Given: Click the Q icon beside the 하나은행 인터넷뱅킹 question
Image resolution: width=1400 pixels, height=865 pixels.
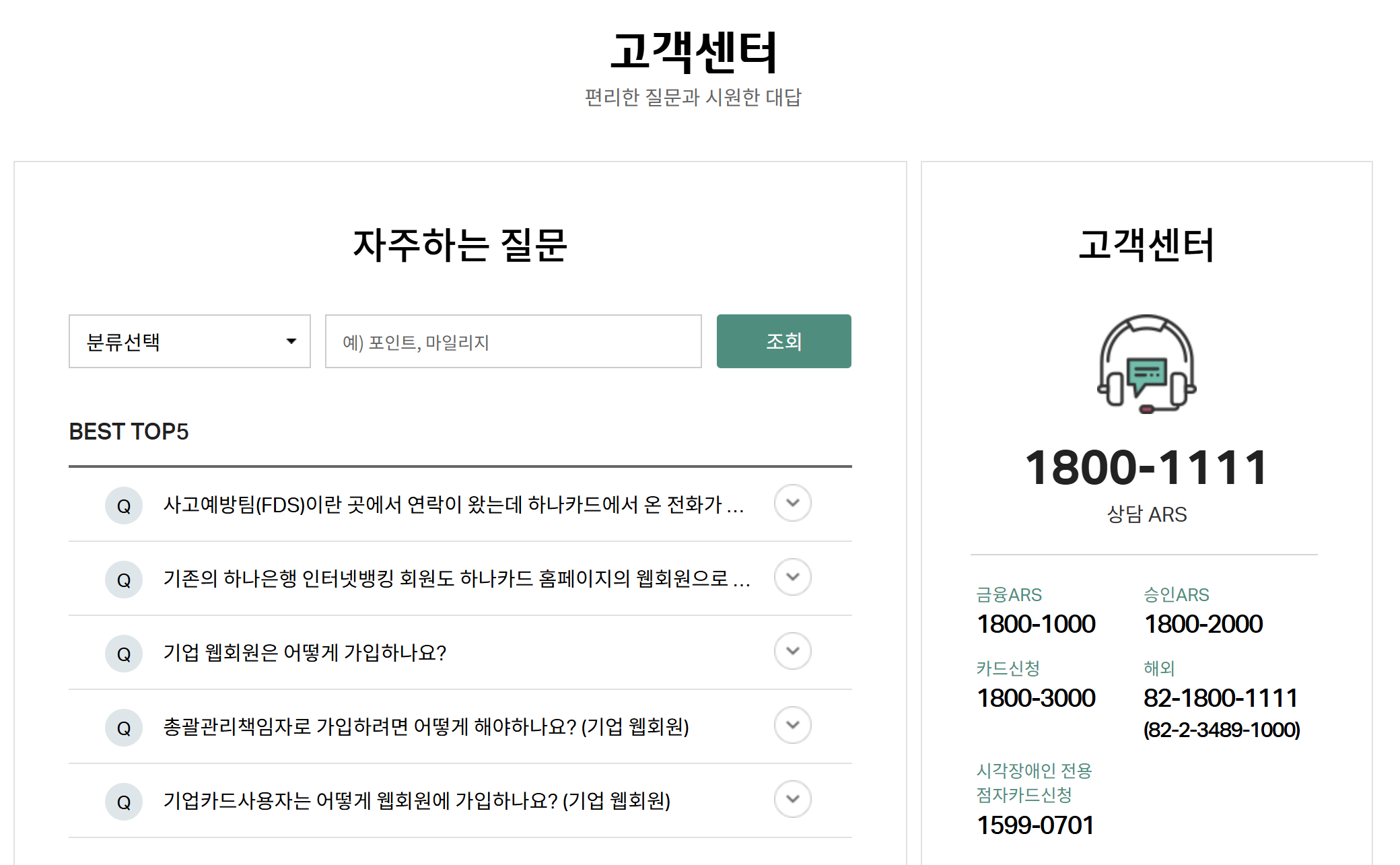Looking at the screenshot, I should tap(123, 579).
